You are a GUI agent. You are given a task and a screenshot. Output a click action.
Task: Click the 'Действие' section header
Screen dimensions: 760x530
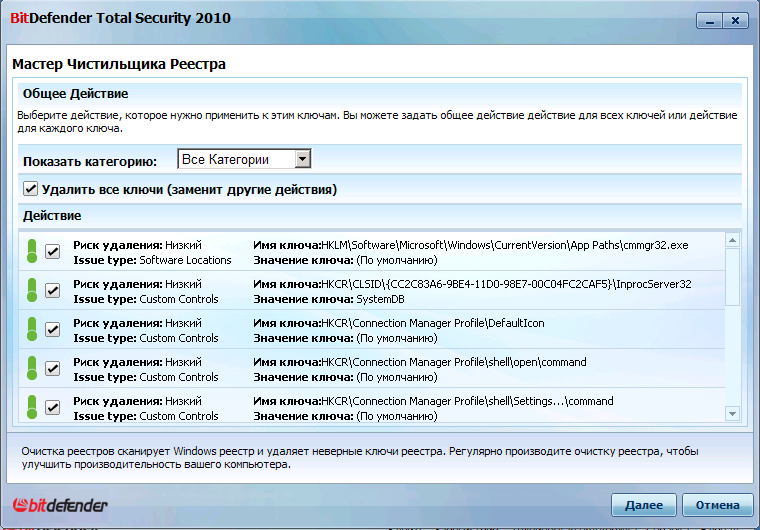52,215
